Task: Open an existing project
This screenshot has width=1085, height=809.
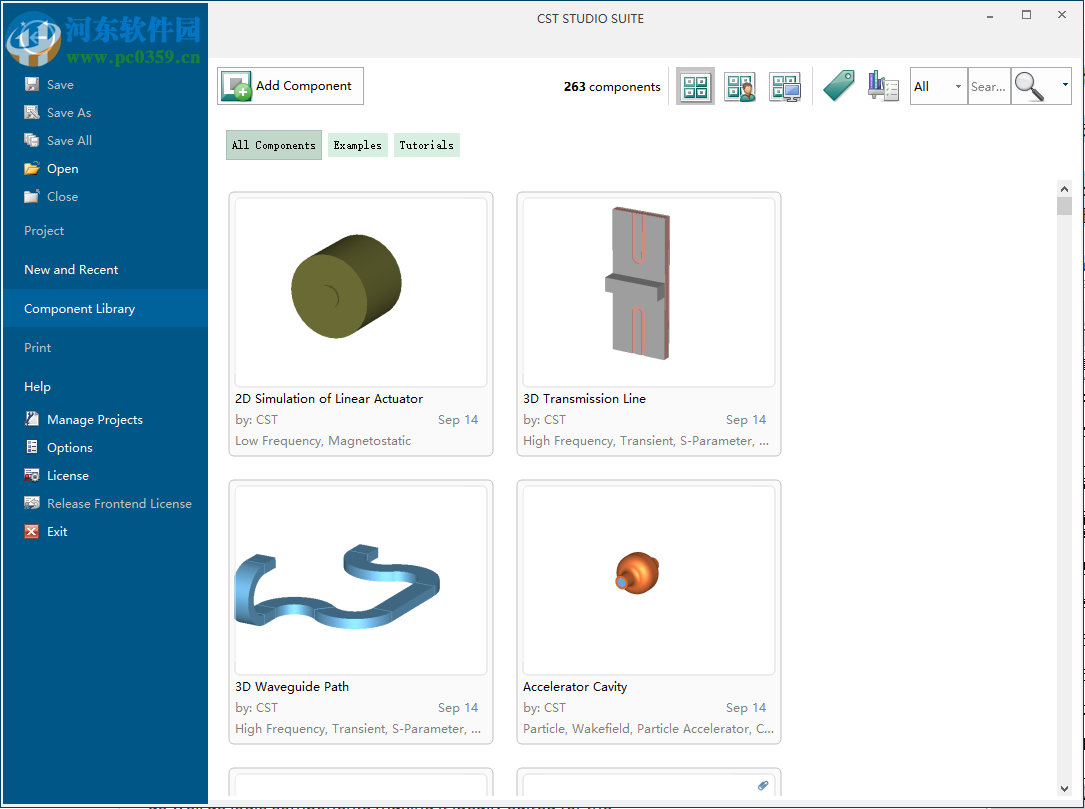Action: click(x=62, y=168)
